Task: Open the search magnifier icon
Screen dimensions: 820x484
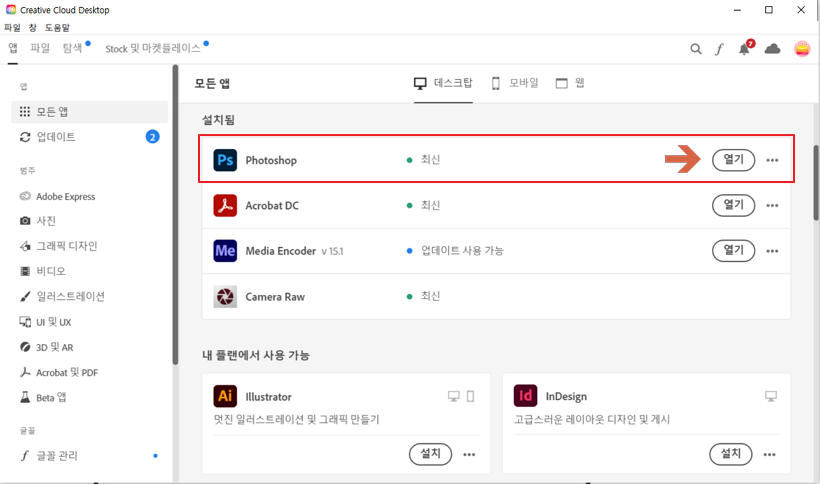Action: tap(696, 49)
